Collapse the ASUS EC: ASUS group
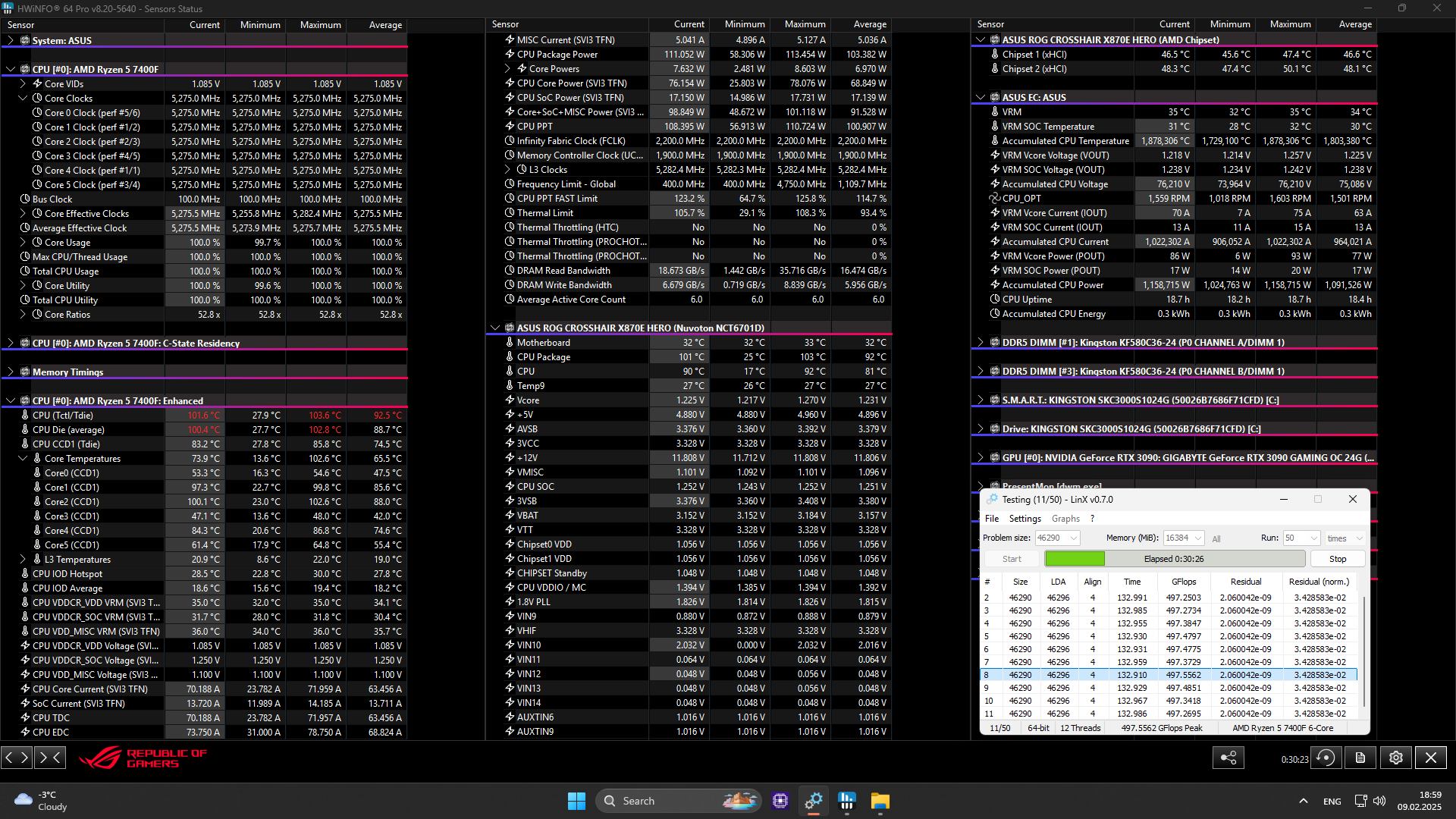 pos(981,98)
